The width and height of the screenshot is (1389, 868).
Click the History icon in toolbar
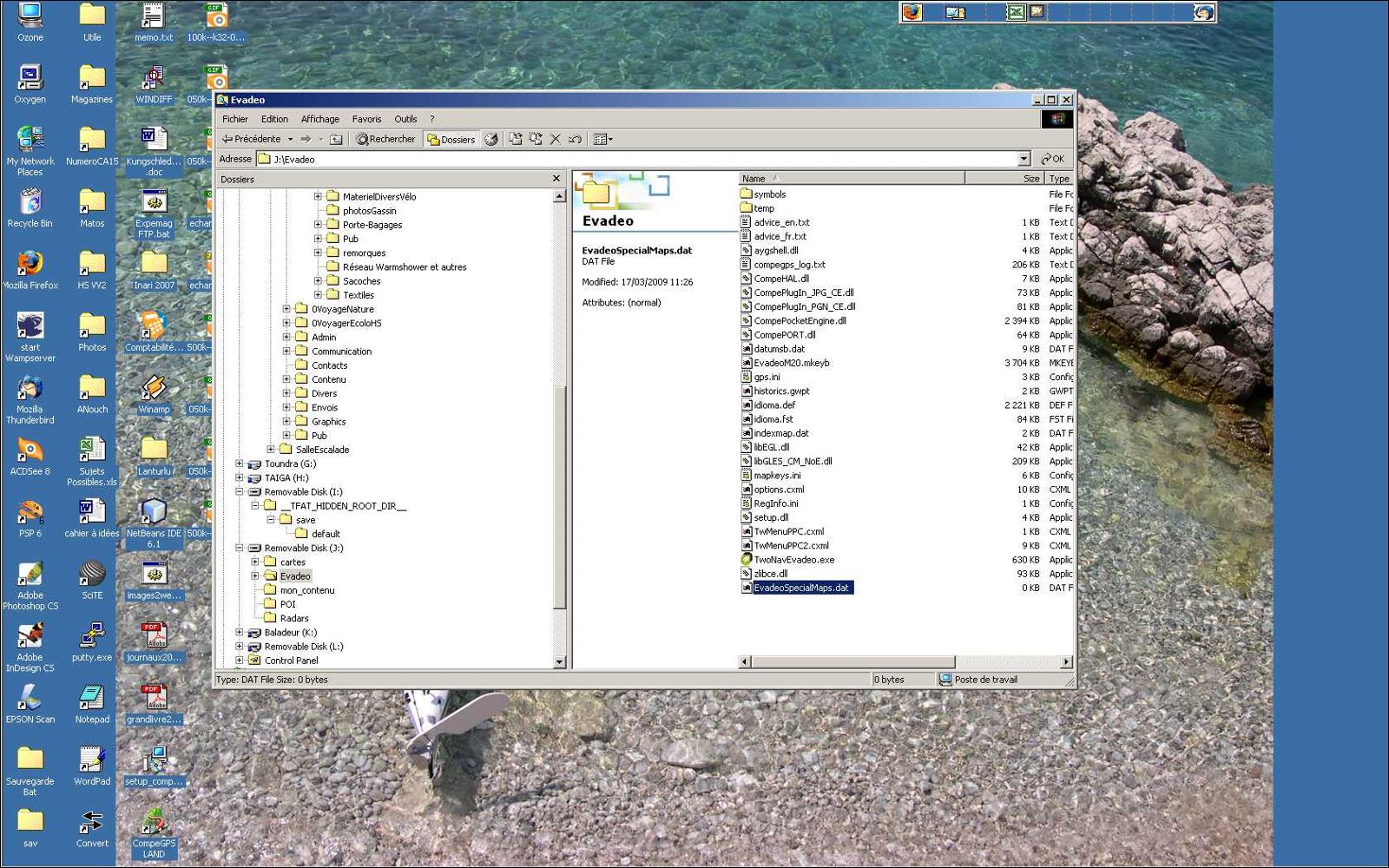click(491, 139)
